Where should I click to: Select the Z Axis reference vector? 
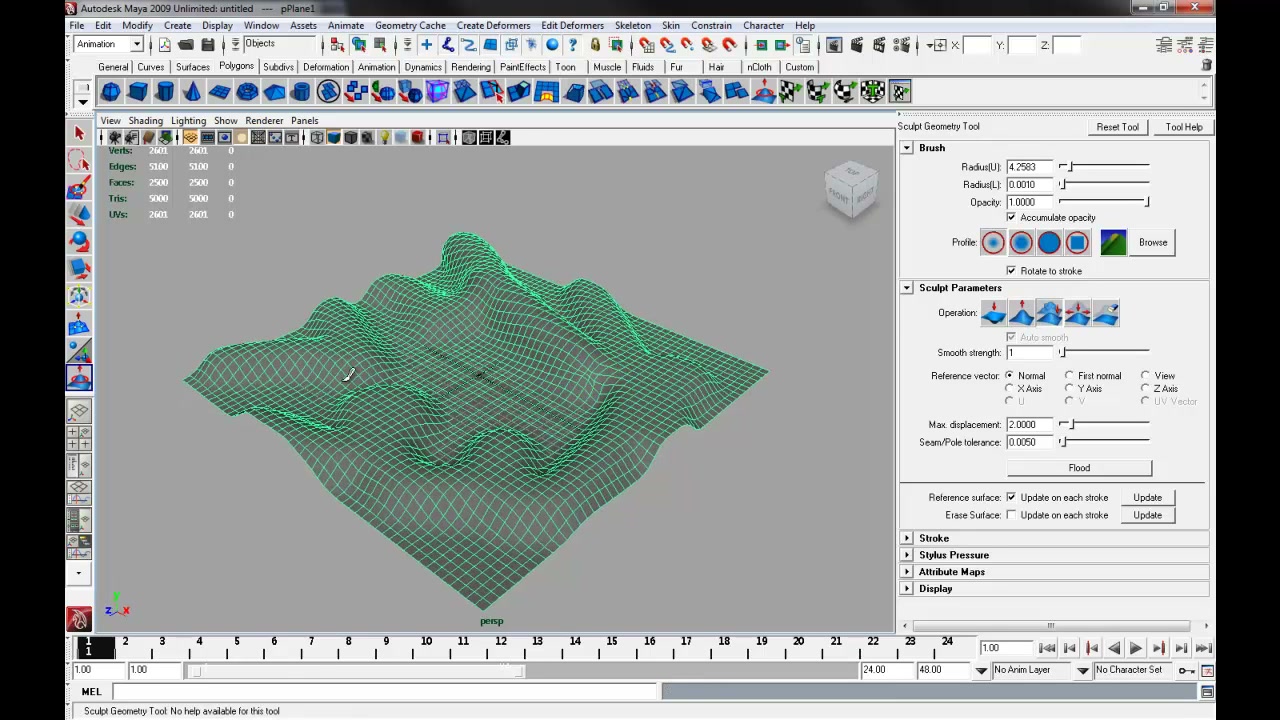1145,388
